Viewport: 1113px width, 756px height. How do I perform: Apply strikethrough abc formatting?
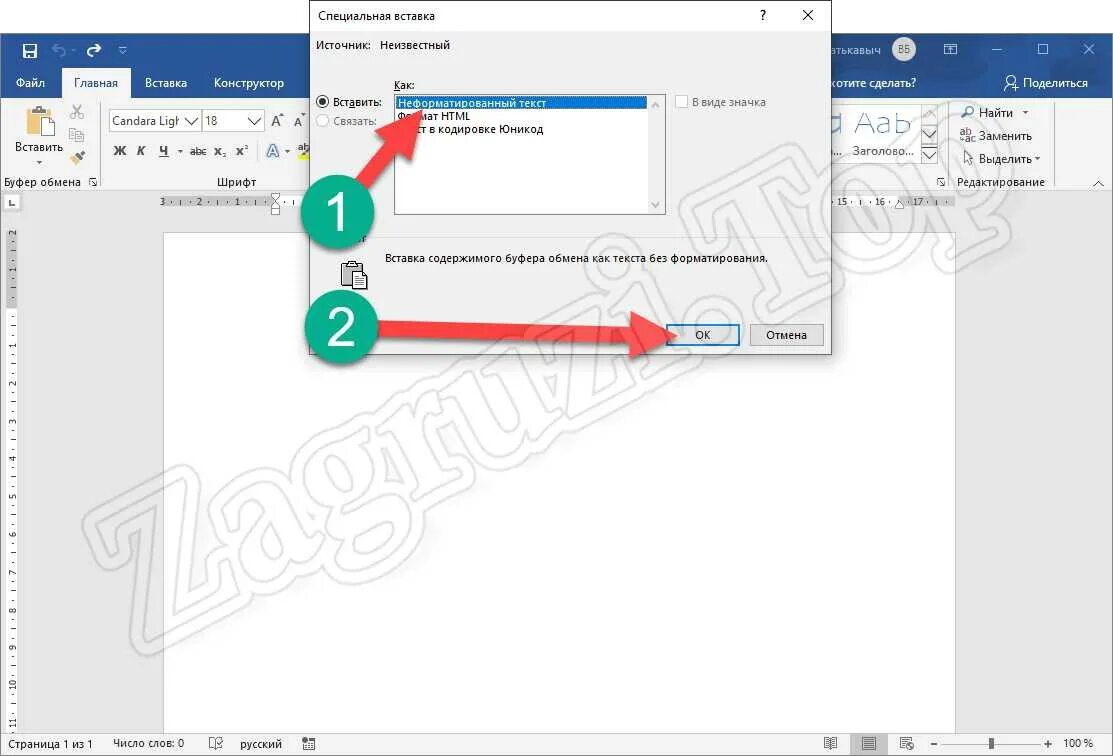click(198, 151)
